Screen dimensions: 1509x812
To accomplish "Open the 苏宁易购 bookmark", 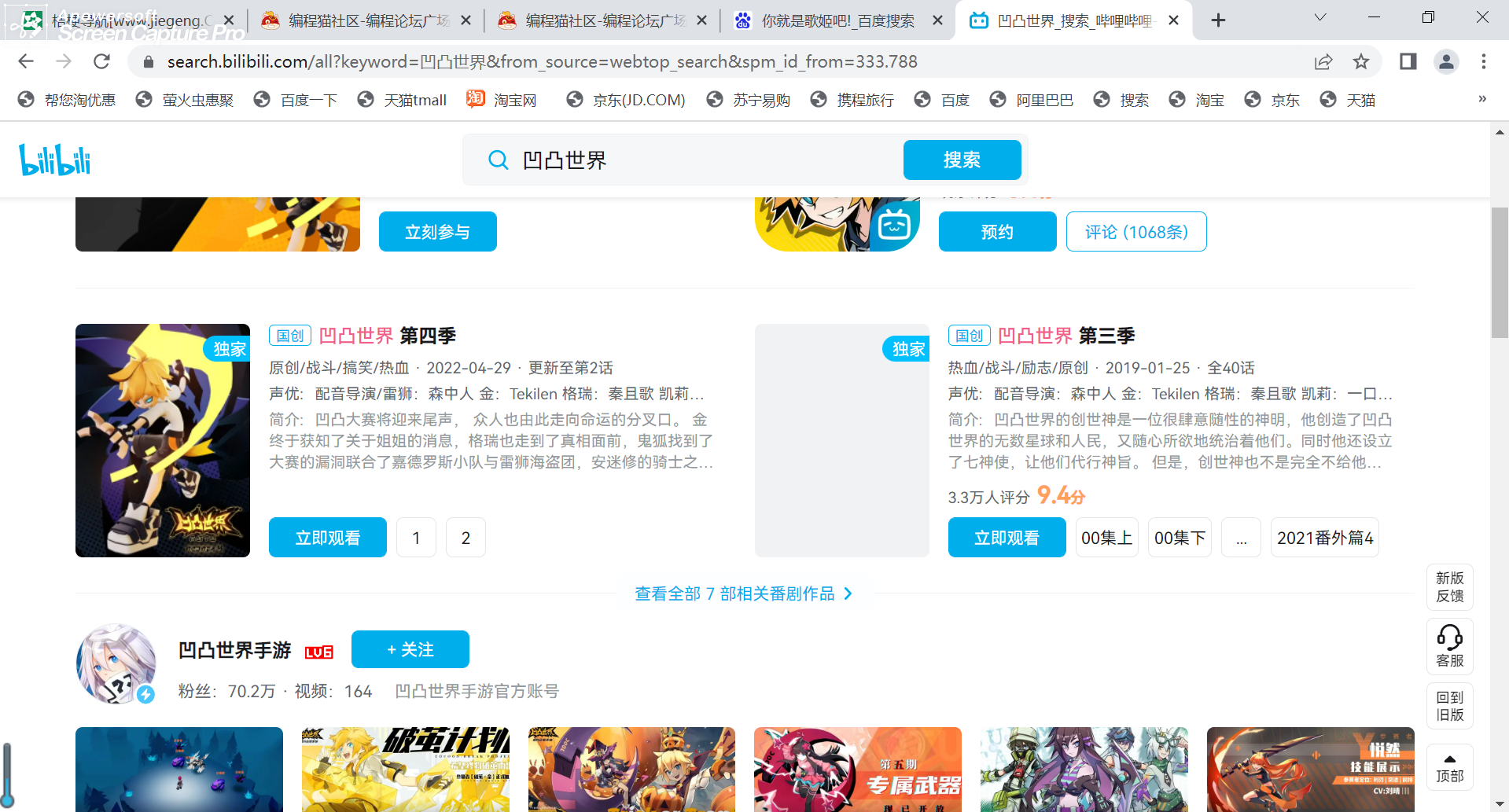I will 749,100.
